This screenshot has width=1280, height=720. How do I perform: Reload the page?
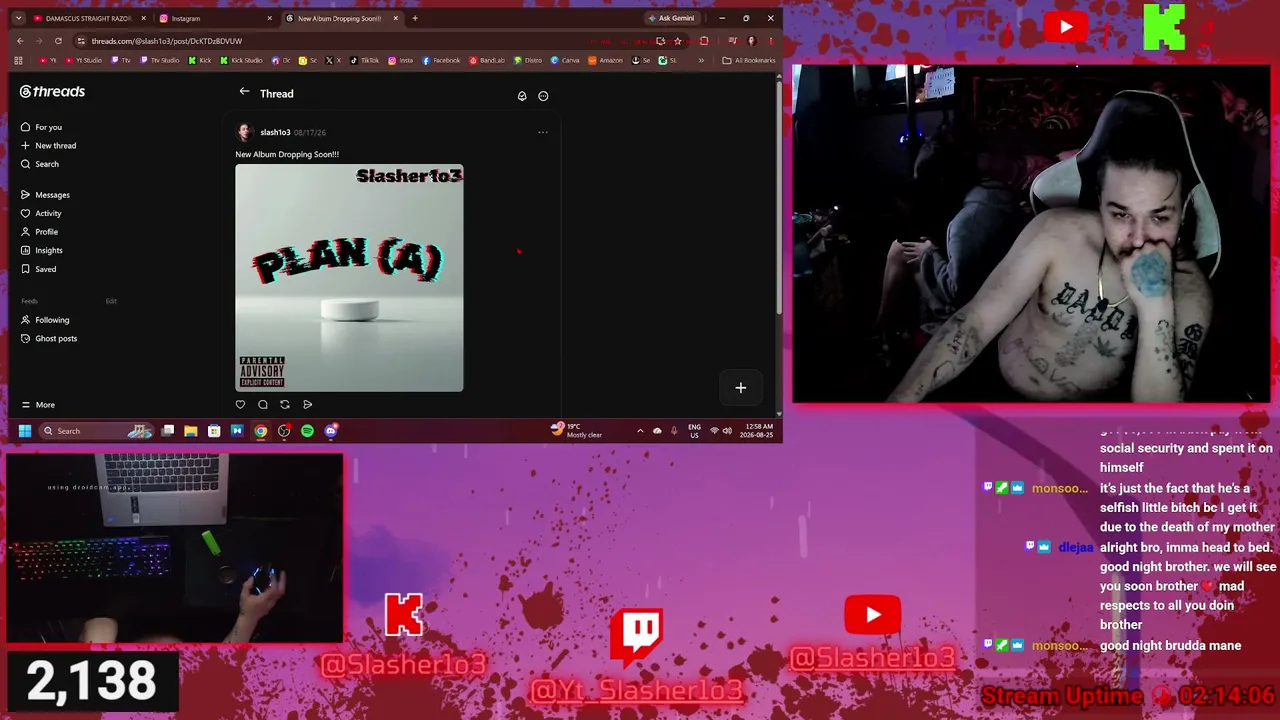pyautogui.click(x=58, y=41)
